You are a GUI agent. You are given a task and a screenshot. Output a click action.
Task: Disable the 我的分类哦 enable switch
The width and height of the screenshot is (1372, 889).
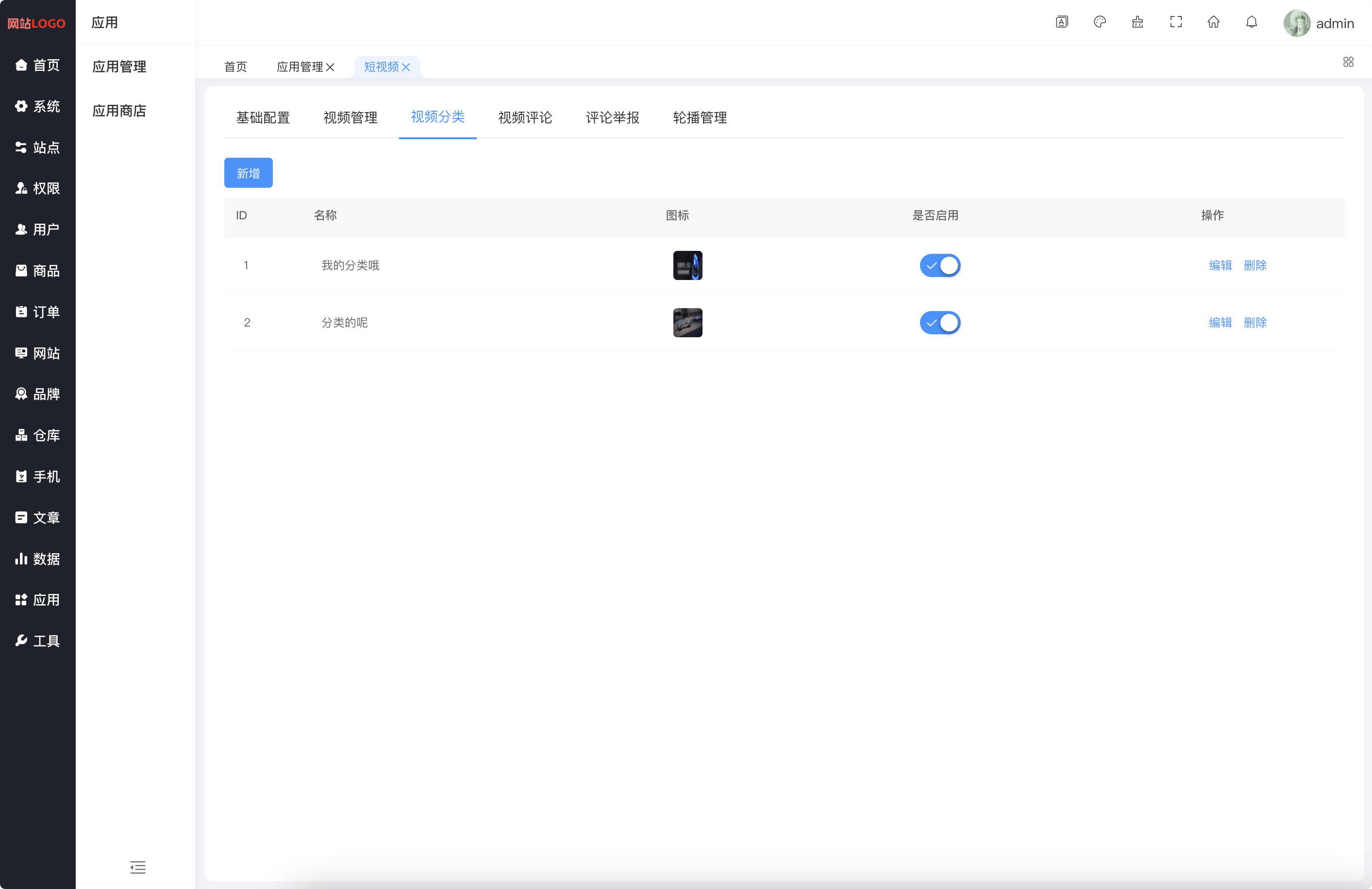tap(939, 265)
